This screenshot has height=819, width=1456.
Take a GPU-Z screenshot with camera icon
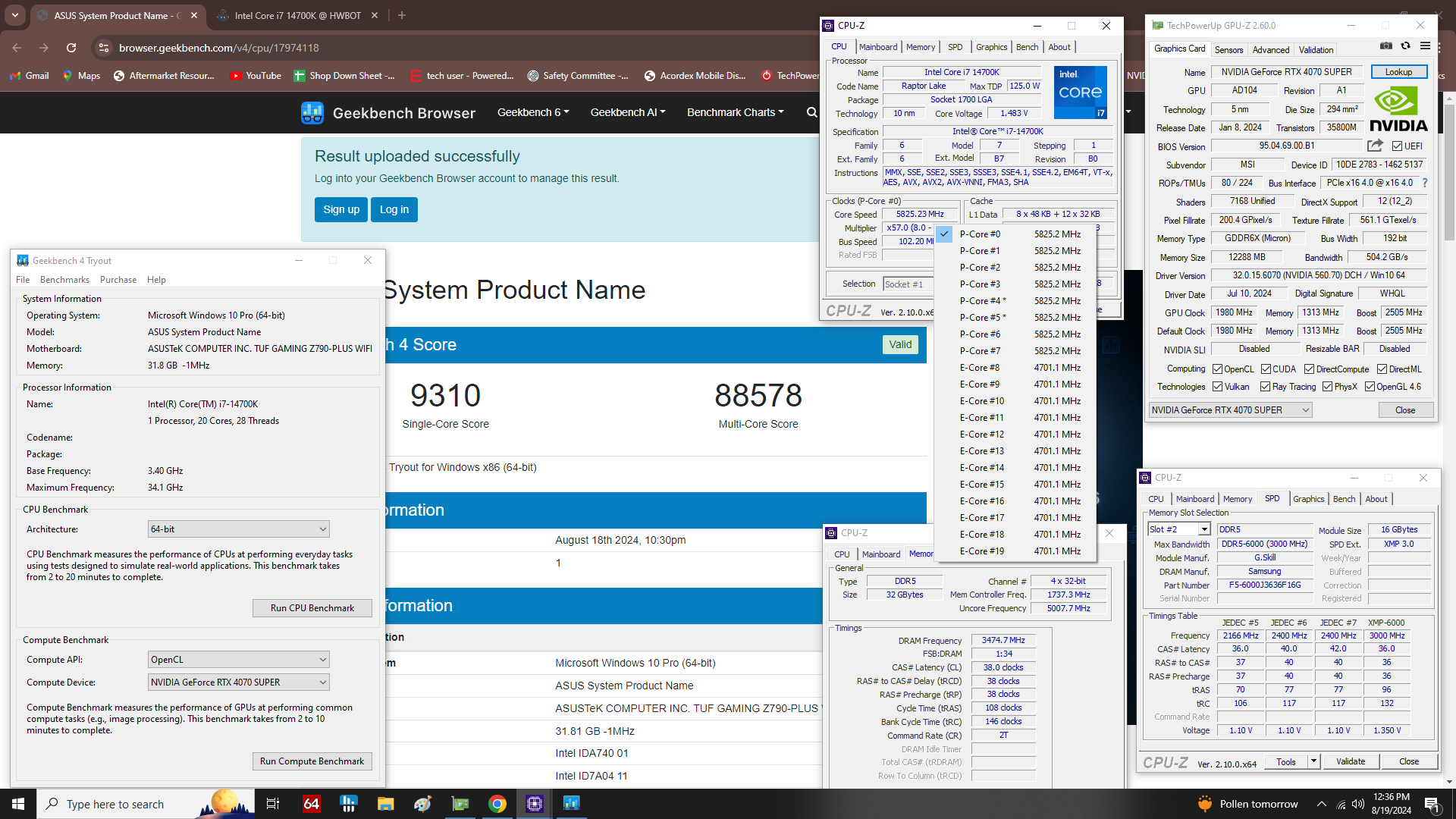(x=1386, y=46)
